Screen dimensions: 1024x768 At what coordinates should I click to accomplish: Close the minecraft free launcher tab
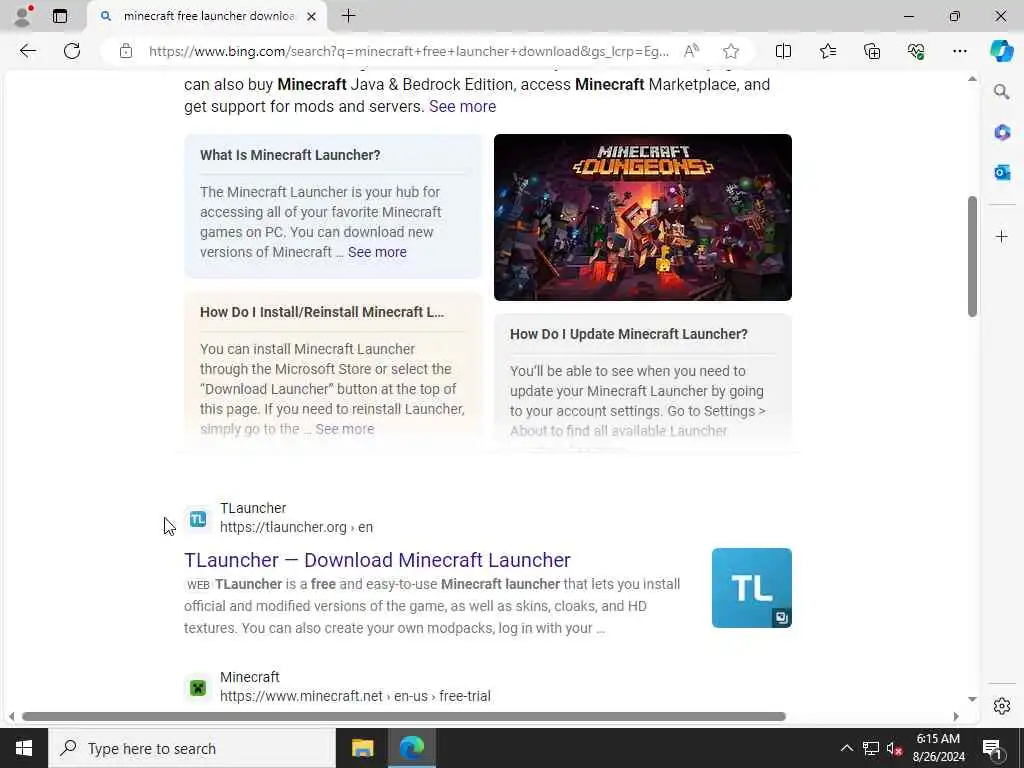tap(312, 16)
